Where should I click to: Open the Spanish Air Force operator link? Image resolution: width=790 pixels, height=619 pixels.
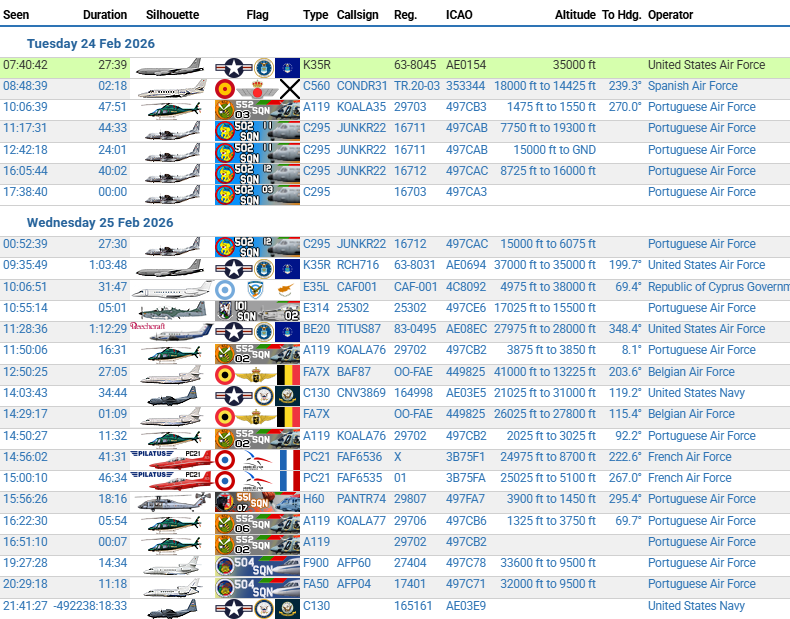coord(693,86)
